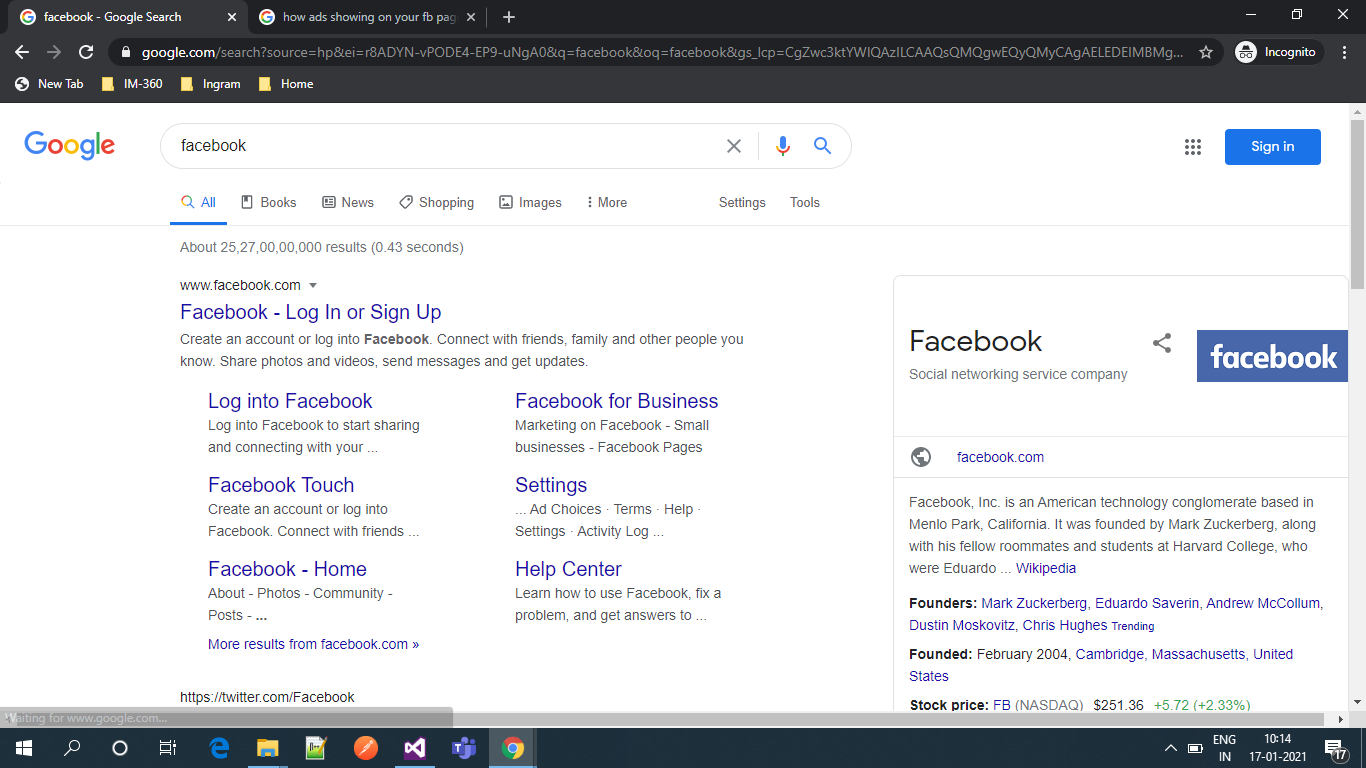Open the Settings sitelink result
This screenshot has height=768, width=1366.
(x=551, y=485)
